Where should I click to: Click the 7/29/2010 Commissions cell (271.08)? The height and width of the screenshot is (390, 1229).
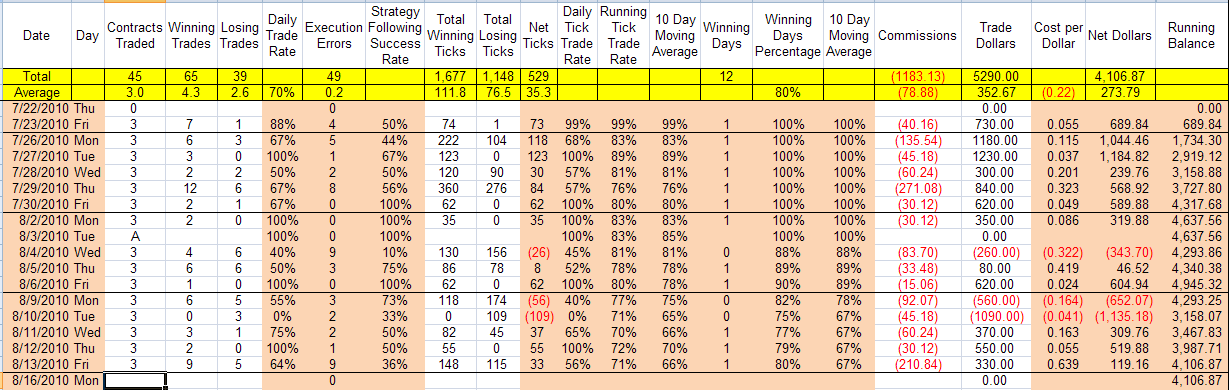[x=917, y=185]
